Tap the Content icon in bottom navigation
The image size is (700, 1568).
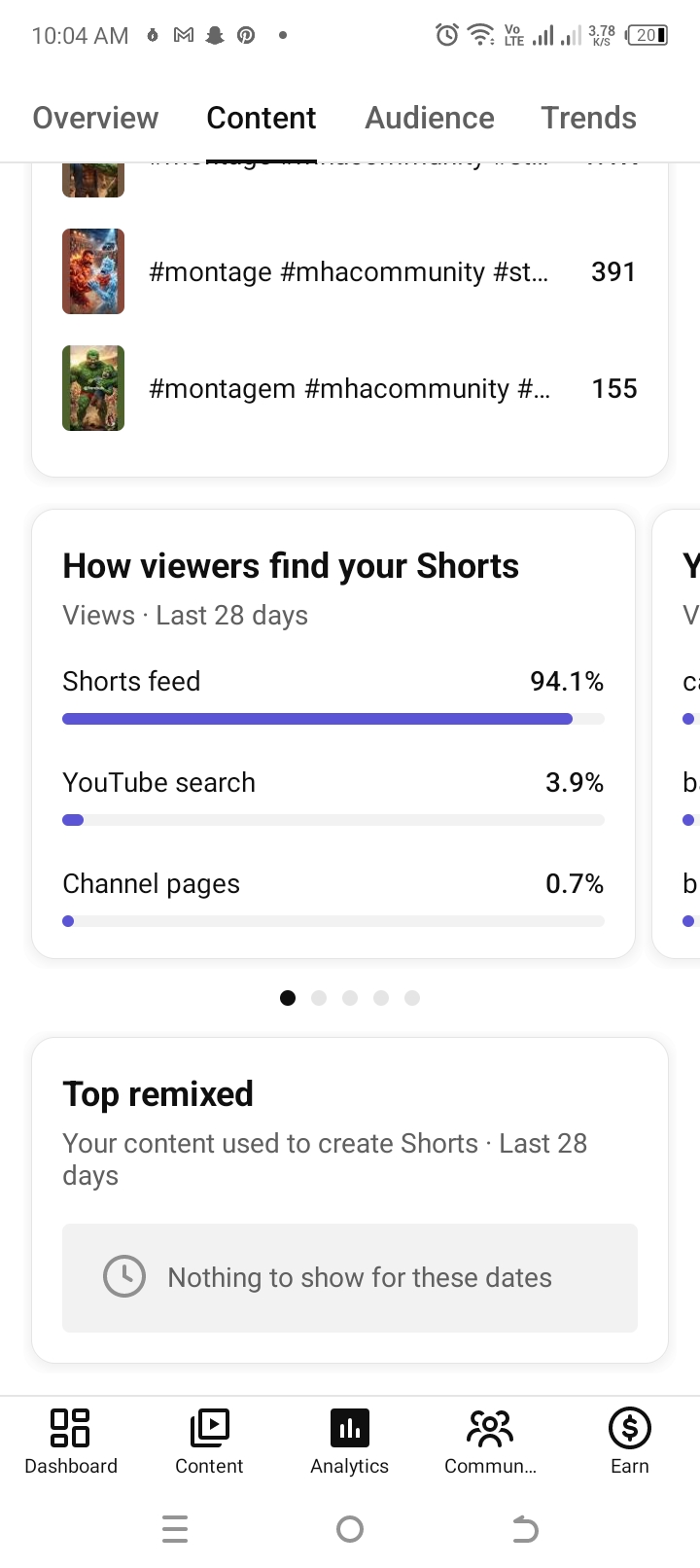[x=209, y=1427]
